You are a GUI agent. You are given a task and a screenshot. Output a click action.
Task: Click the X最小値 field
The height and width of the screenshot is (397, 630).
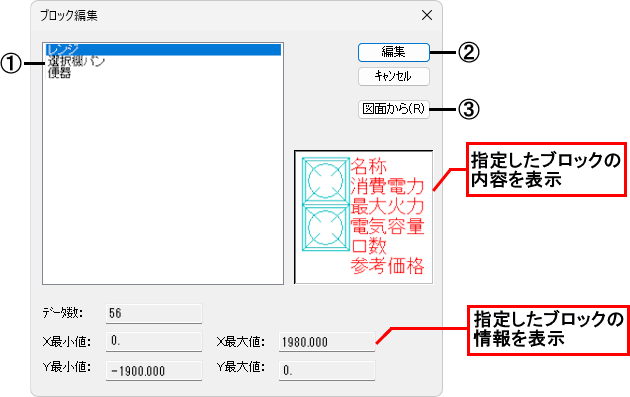154,342
